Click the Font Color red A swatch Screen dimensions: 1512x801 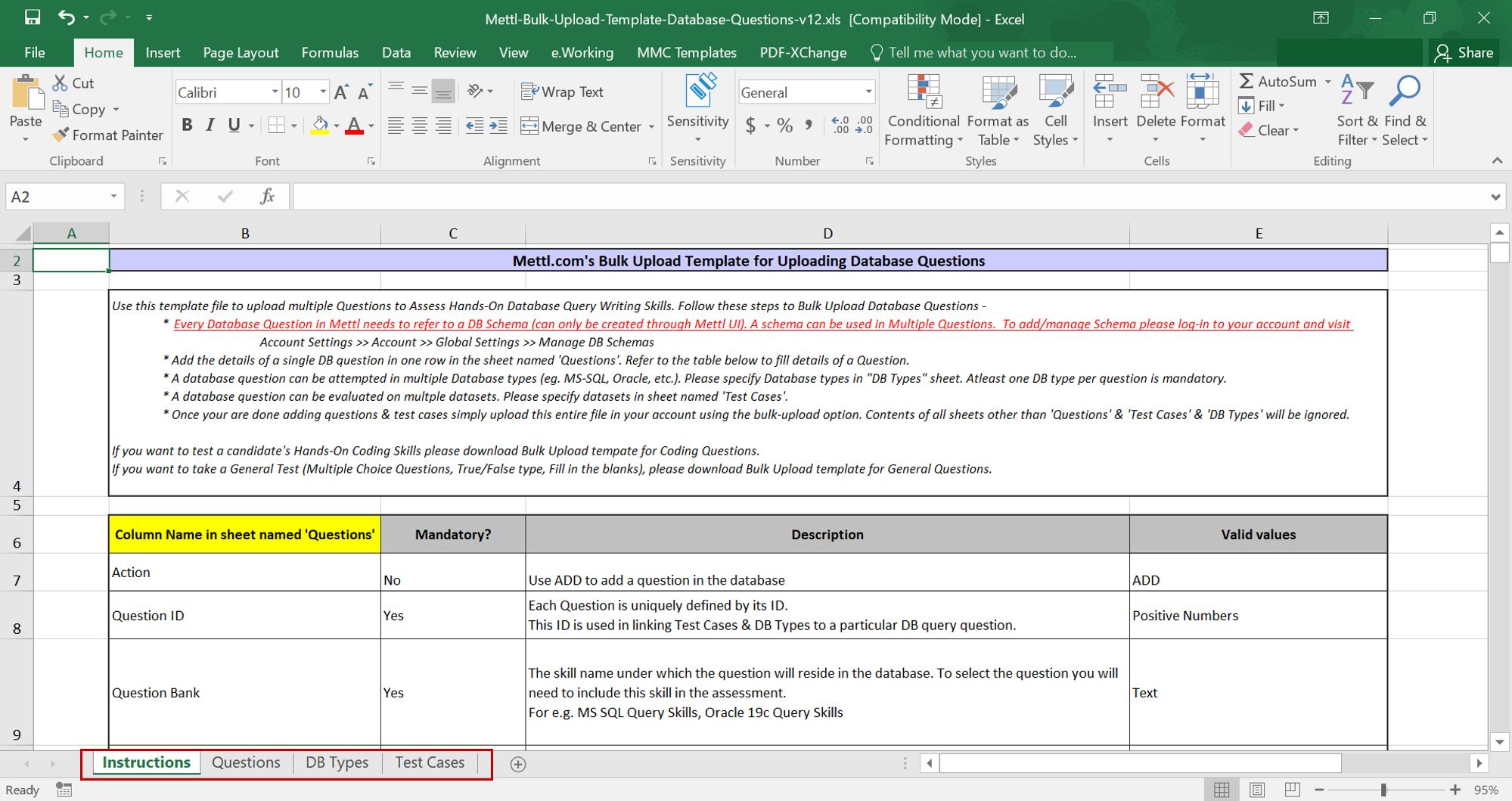point(353,126)
